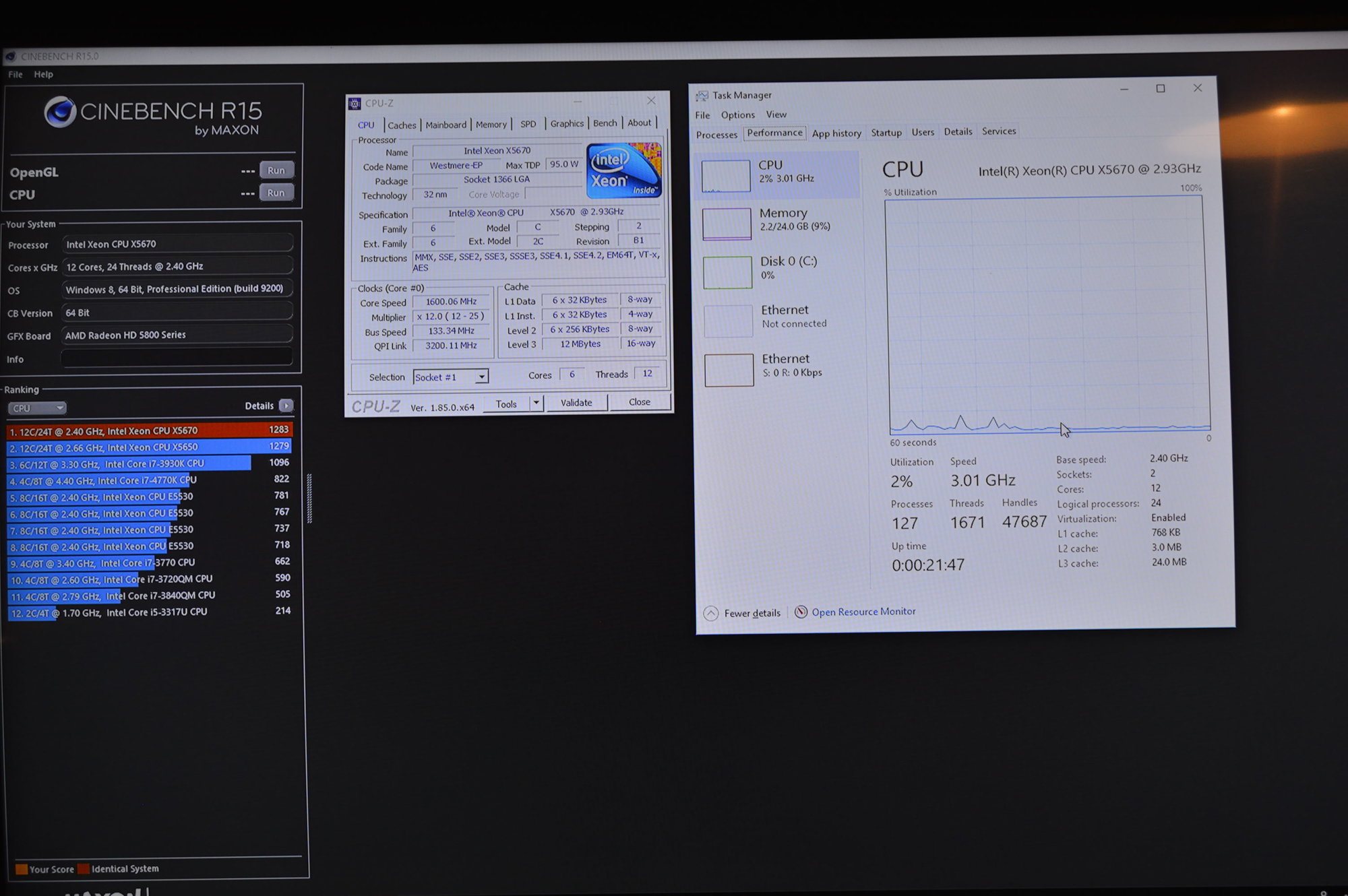
Task: Open the Ranking CPU dropdown
Action: point(37,408)
